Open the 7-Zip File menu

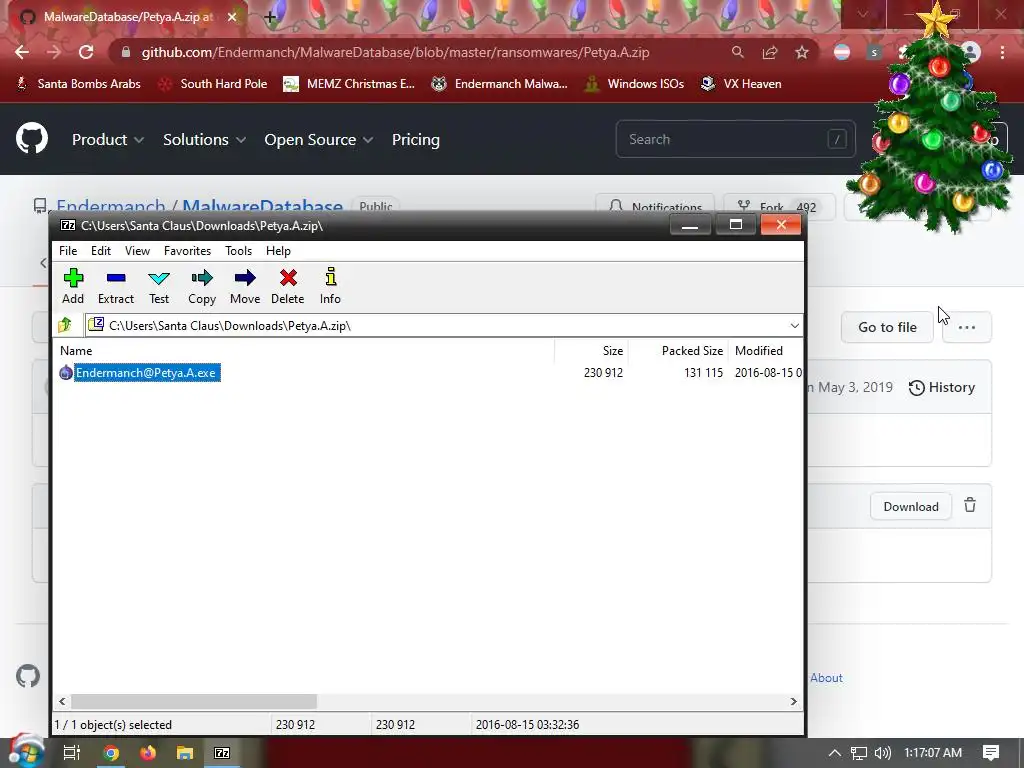point(68,251)
